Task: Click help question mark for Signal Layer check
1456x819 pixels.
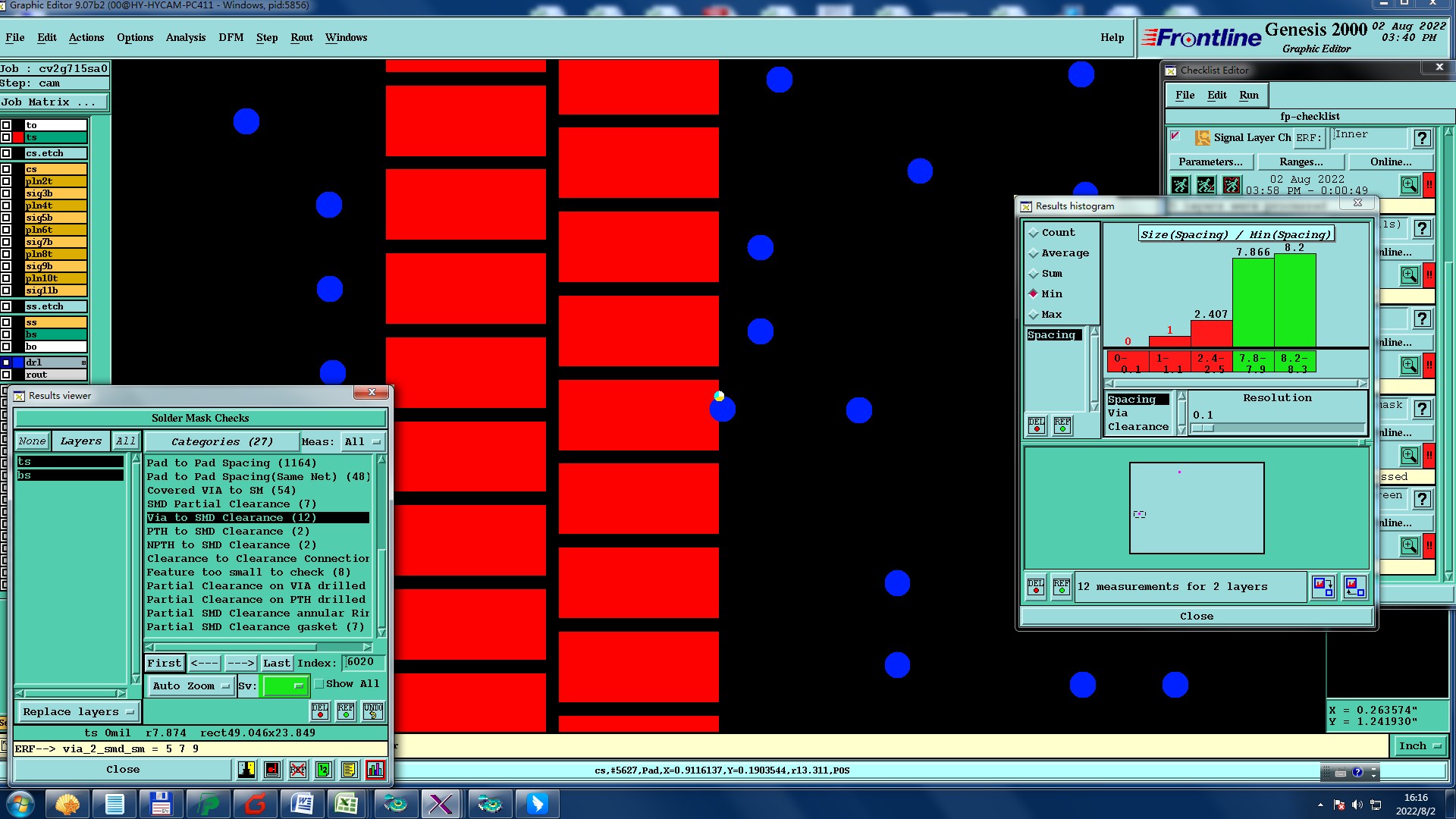Action: click(1423, 138)
